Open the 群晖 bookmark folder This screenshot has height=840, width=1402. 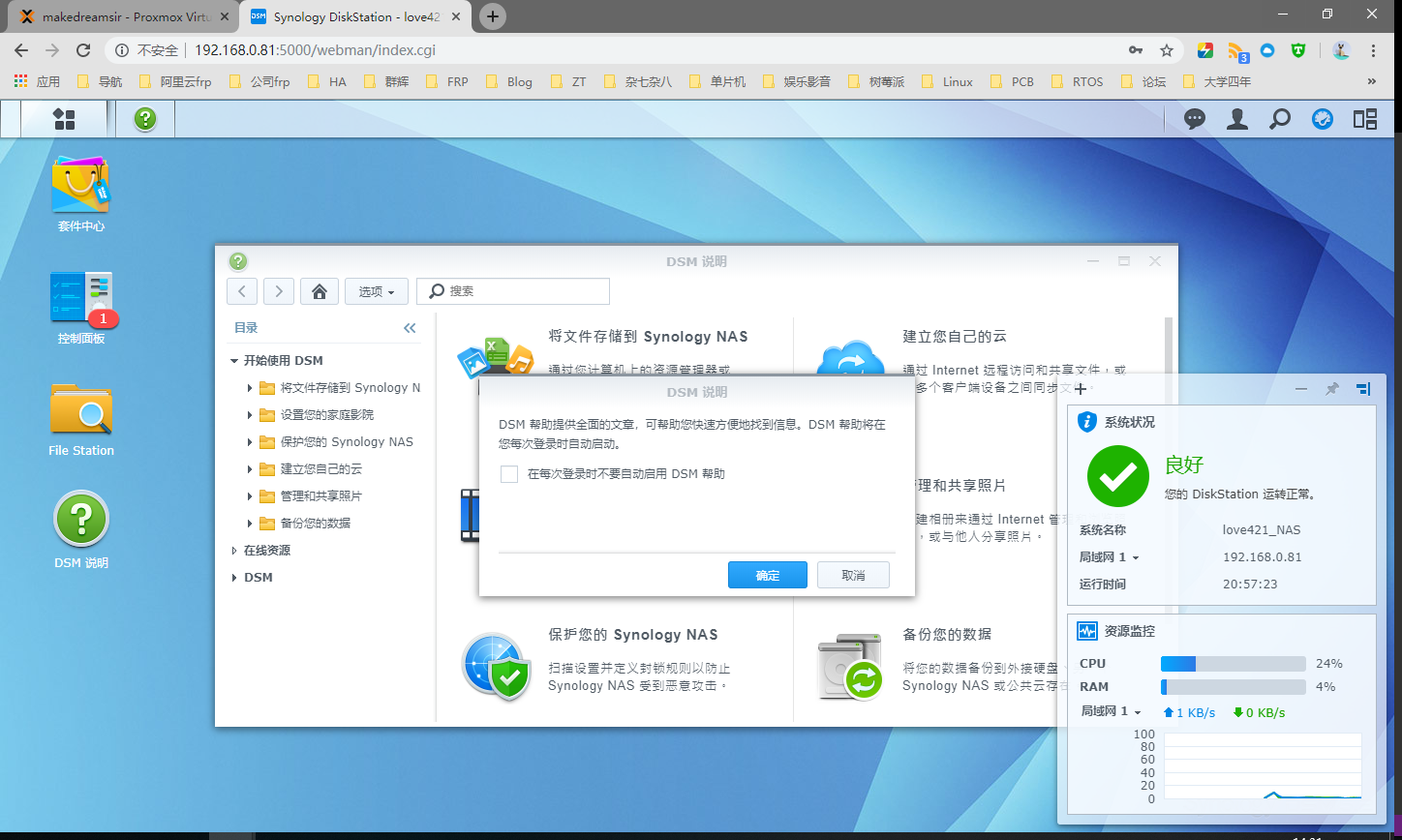point(385,81)
